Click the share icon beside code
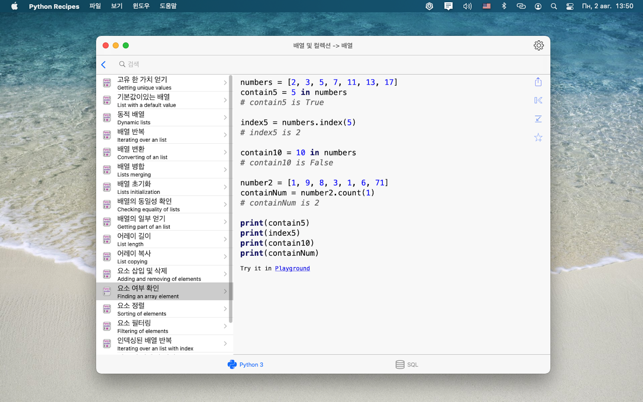 coord(538,82)
